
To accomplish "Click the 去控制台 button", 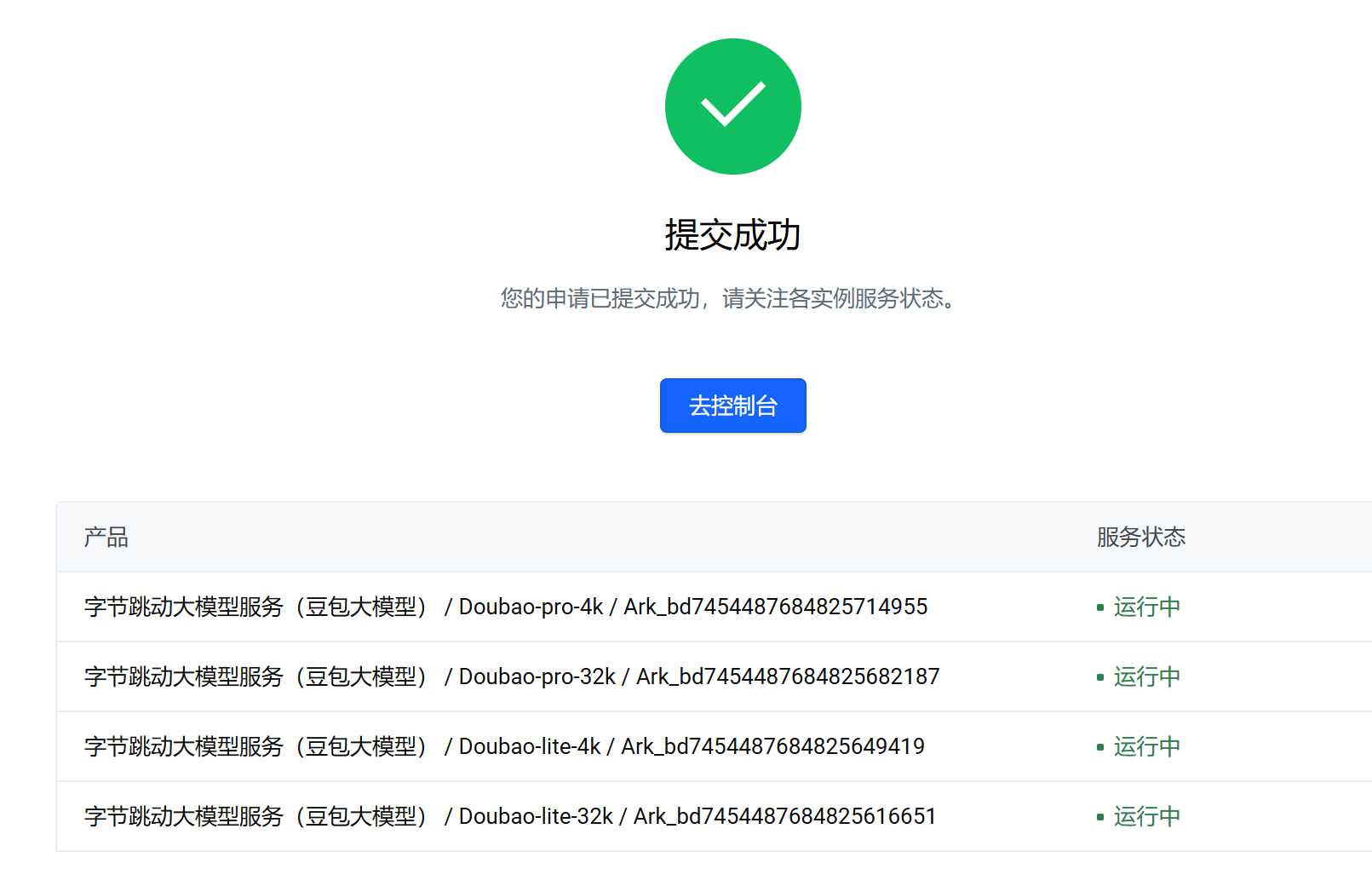I will tap(732, 406).
